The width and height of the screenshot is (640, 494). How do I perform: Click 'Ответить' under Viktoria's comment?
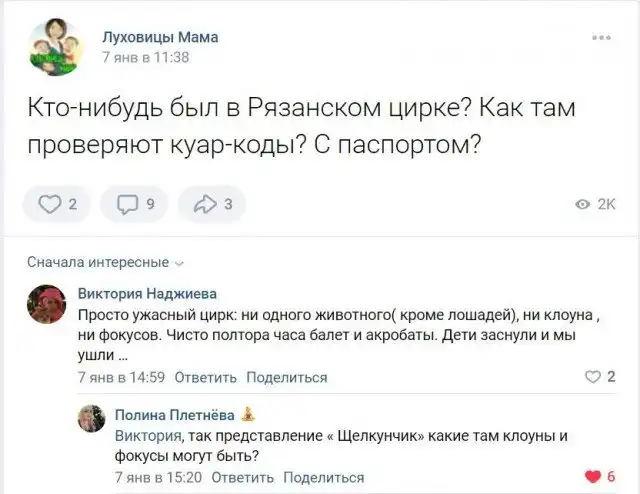tap(205, 377)
